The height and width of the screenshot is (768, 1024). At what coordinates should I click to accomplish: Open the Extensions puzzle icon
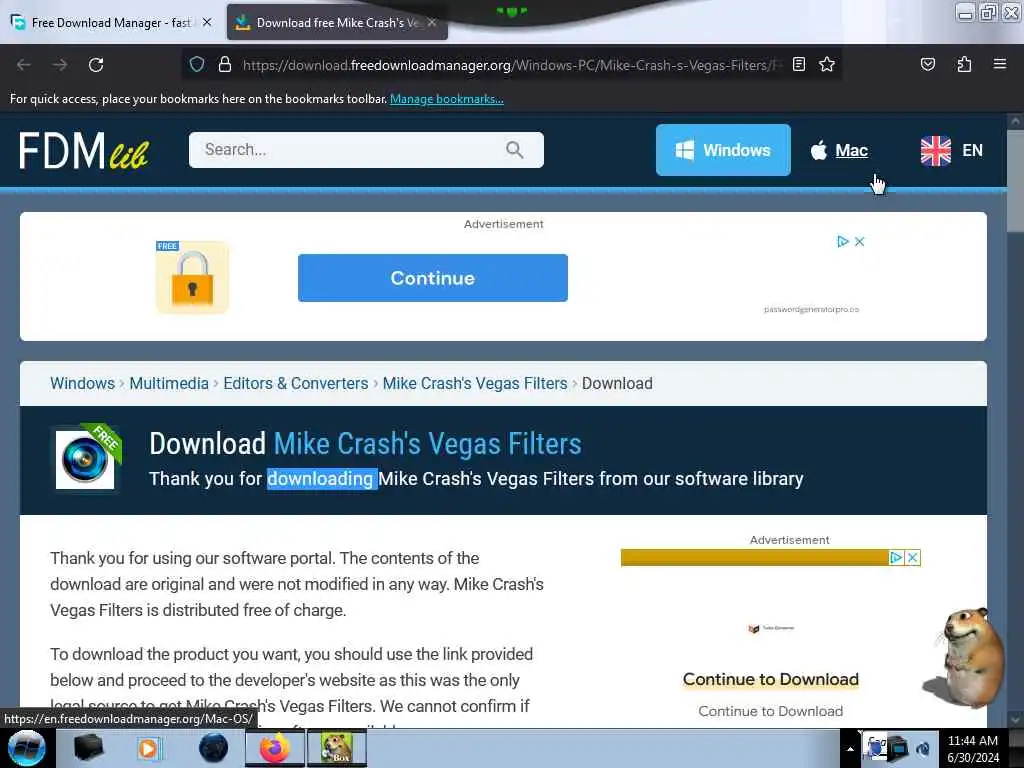pyautogui.click(x=964, y=64)
